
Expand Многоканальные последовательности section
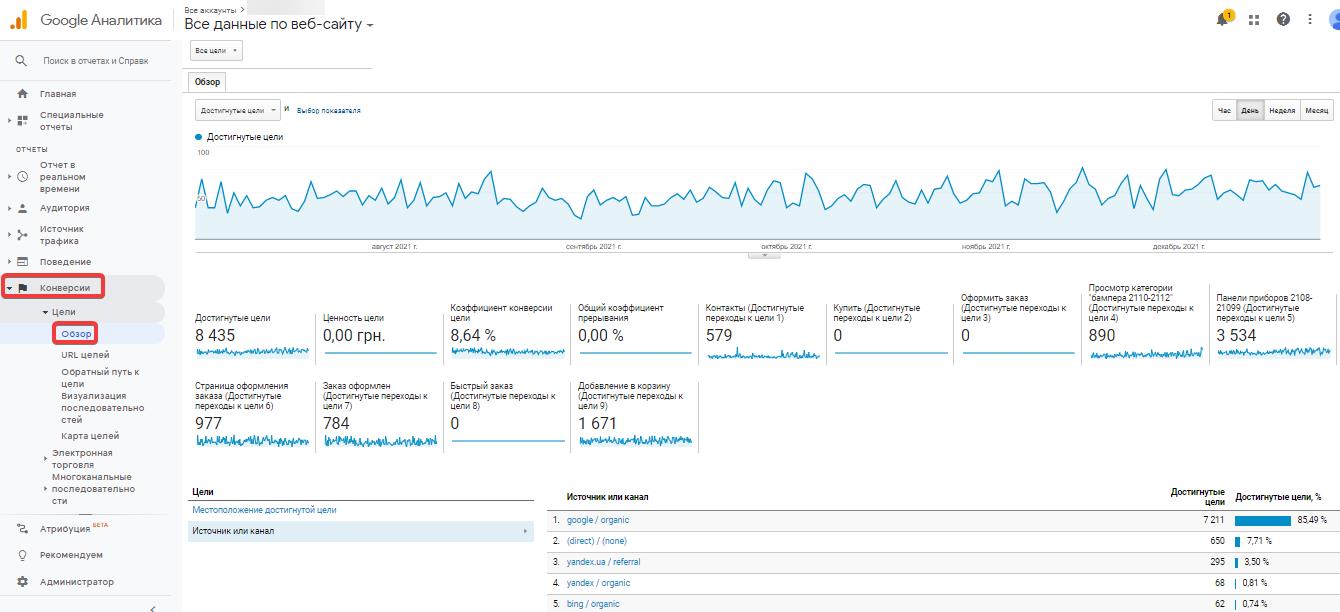point(45,489)
